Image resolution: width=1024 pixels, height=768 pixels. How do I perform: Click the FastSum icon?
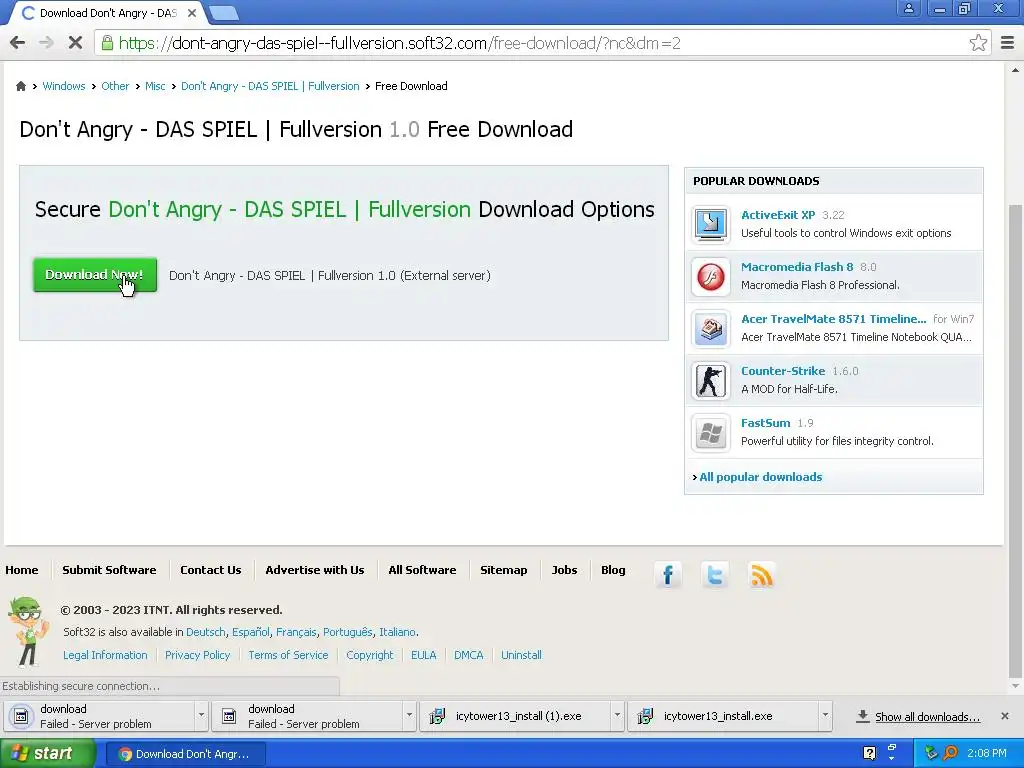711,432
